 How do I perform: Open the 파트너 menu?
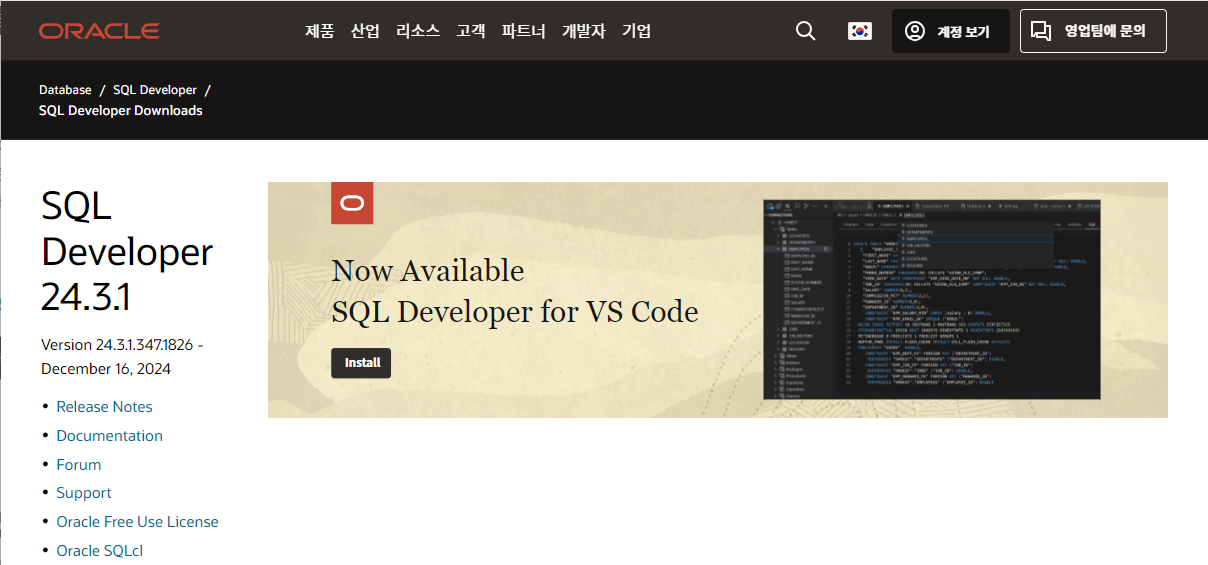coord(523,31)
